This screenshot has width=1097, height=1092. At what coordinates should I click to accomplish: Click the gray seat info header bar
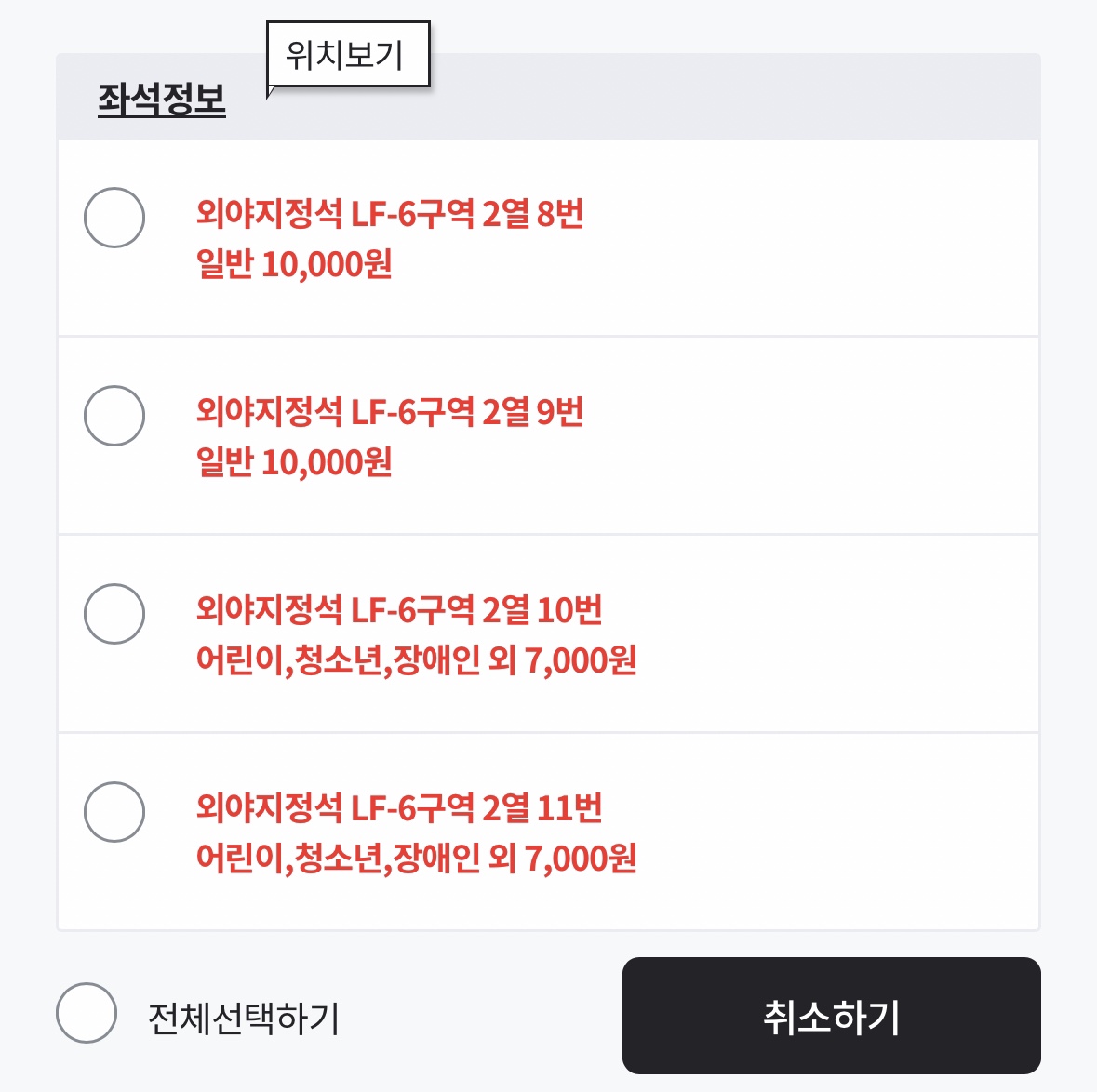point(726,98)
